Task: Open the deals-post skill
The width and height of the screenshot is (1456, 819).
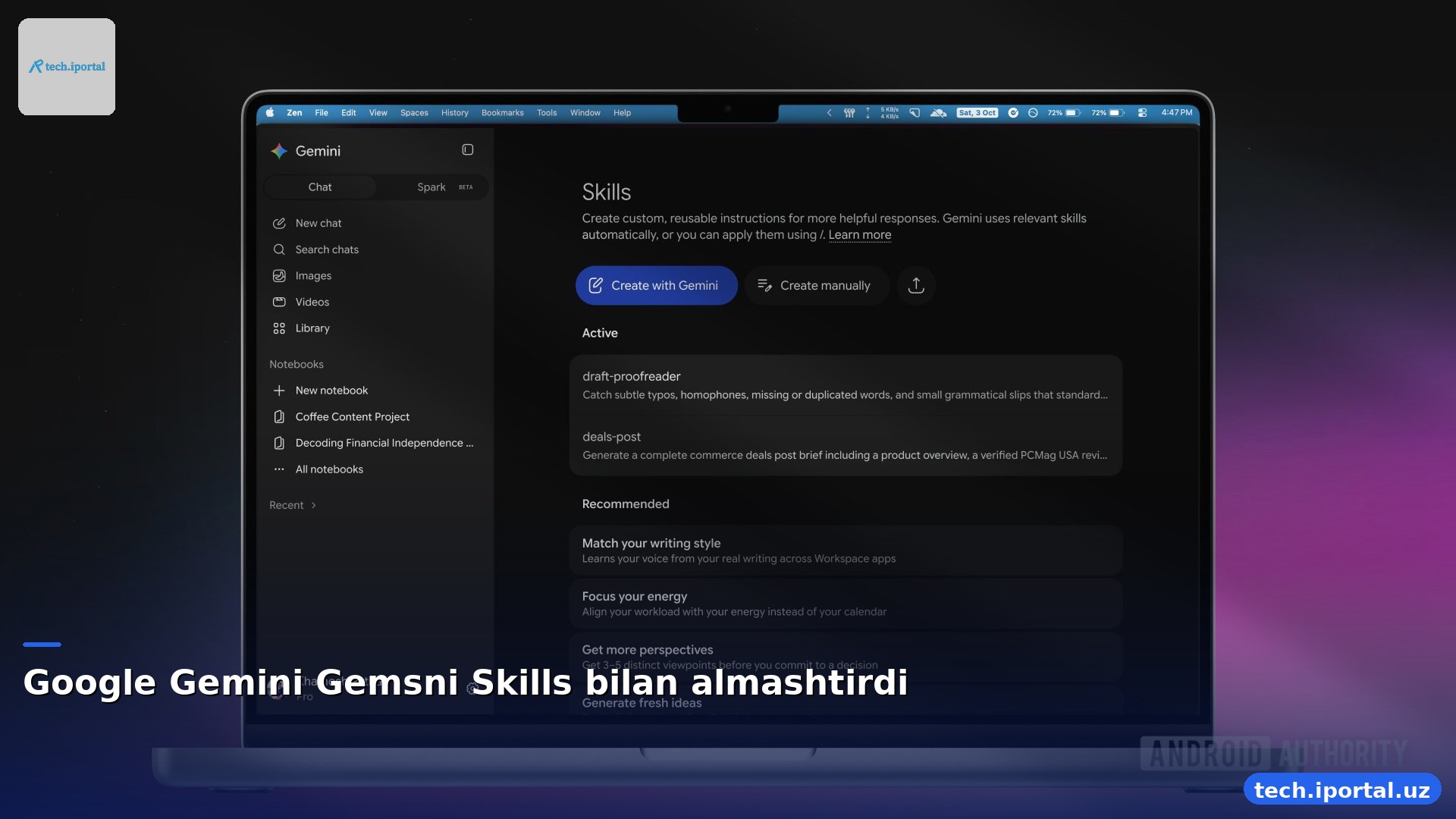Action: tap(846, 446)
